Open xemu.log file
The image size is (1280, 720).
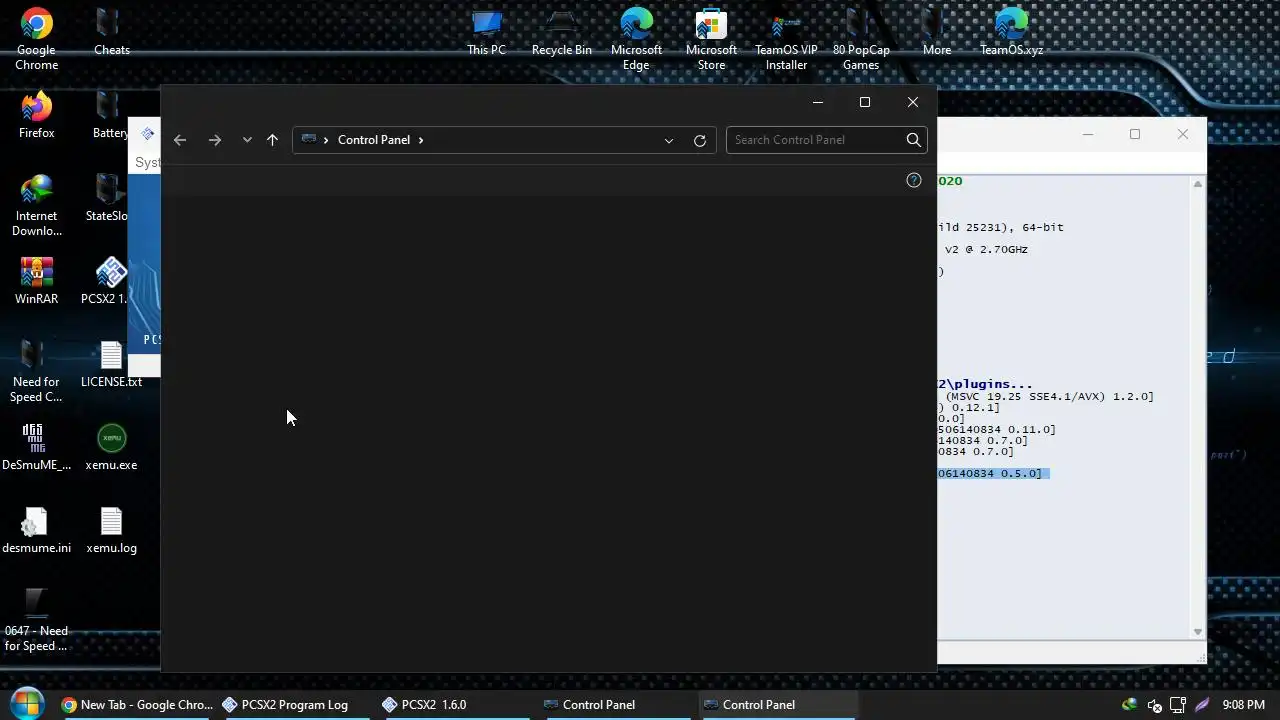[x=111, y=530]
